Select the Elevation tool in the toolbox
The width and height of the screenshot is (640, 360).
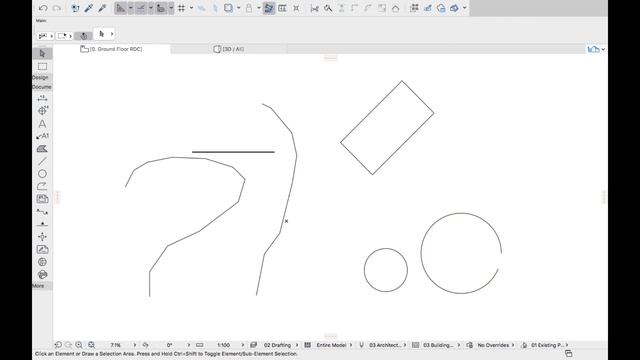click(42, 224)
